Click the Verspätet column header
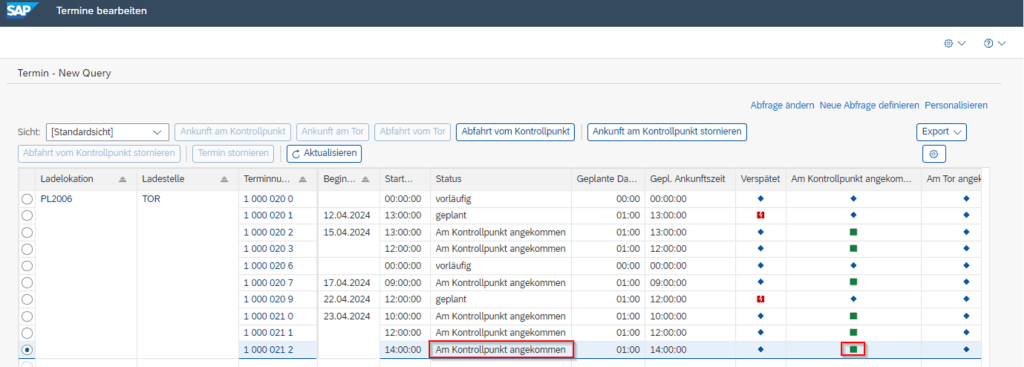This screenshot has height=367, width=1024. pyautogui.click(x=761, y=179)
